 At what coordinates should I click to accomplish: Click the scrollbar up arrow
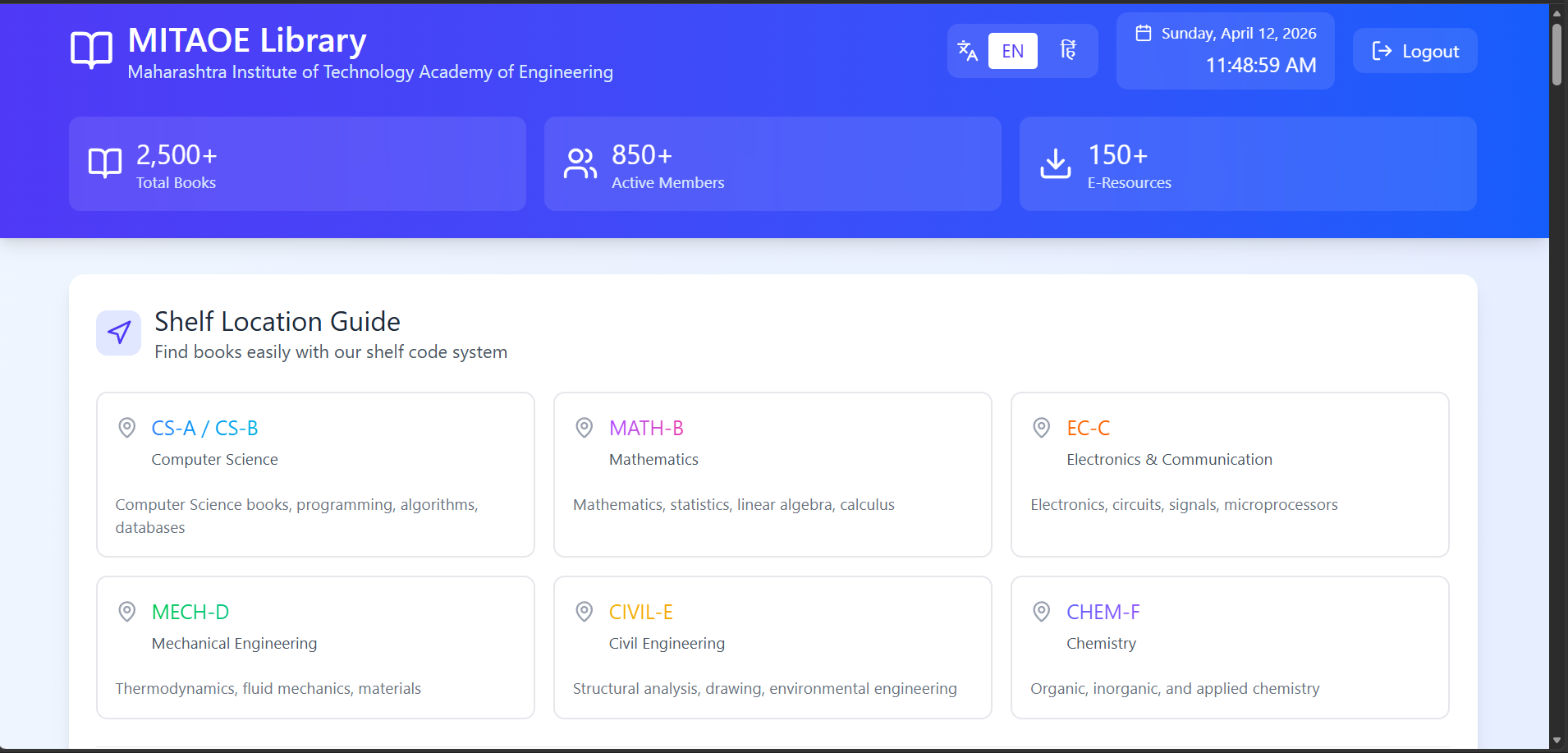[1557, 12]
